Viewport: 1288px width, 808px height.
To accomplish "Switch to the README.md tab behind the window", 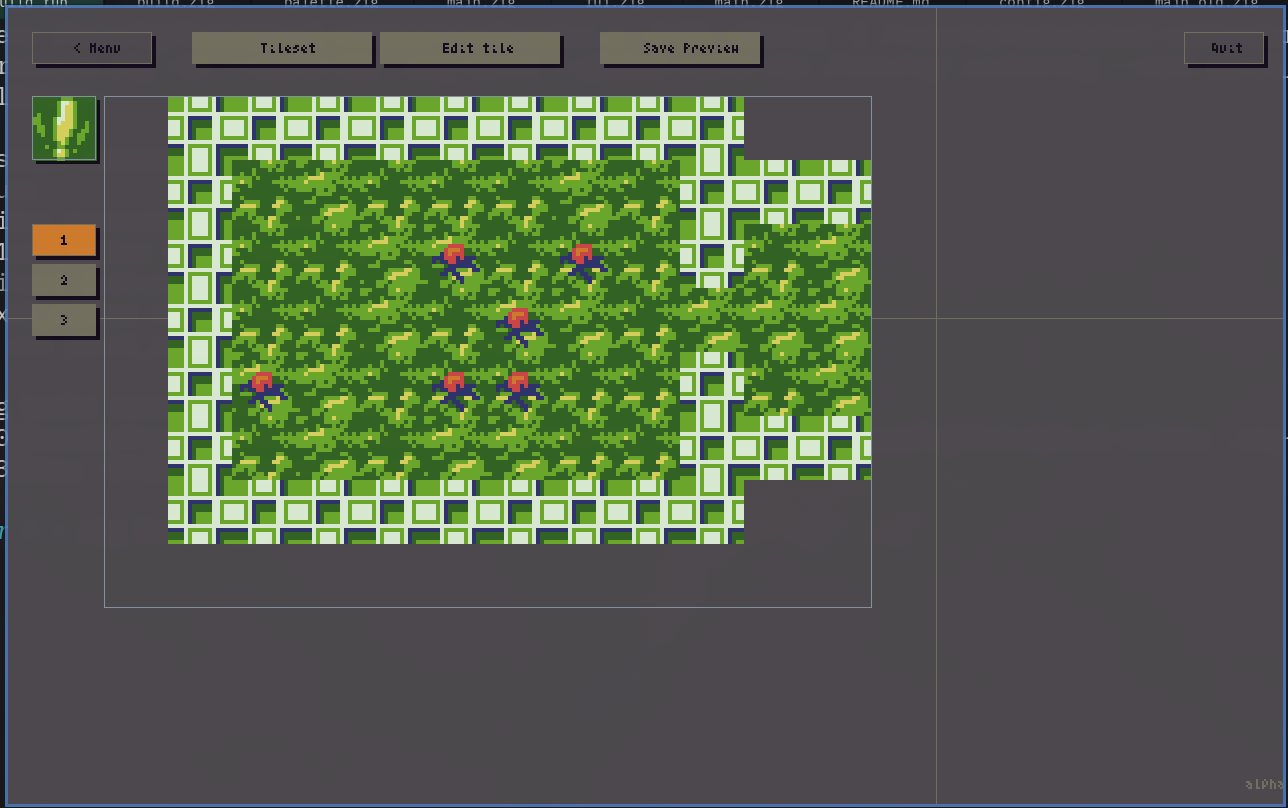I will [890, 3].
